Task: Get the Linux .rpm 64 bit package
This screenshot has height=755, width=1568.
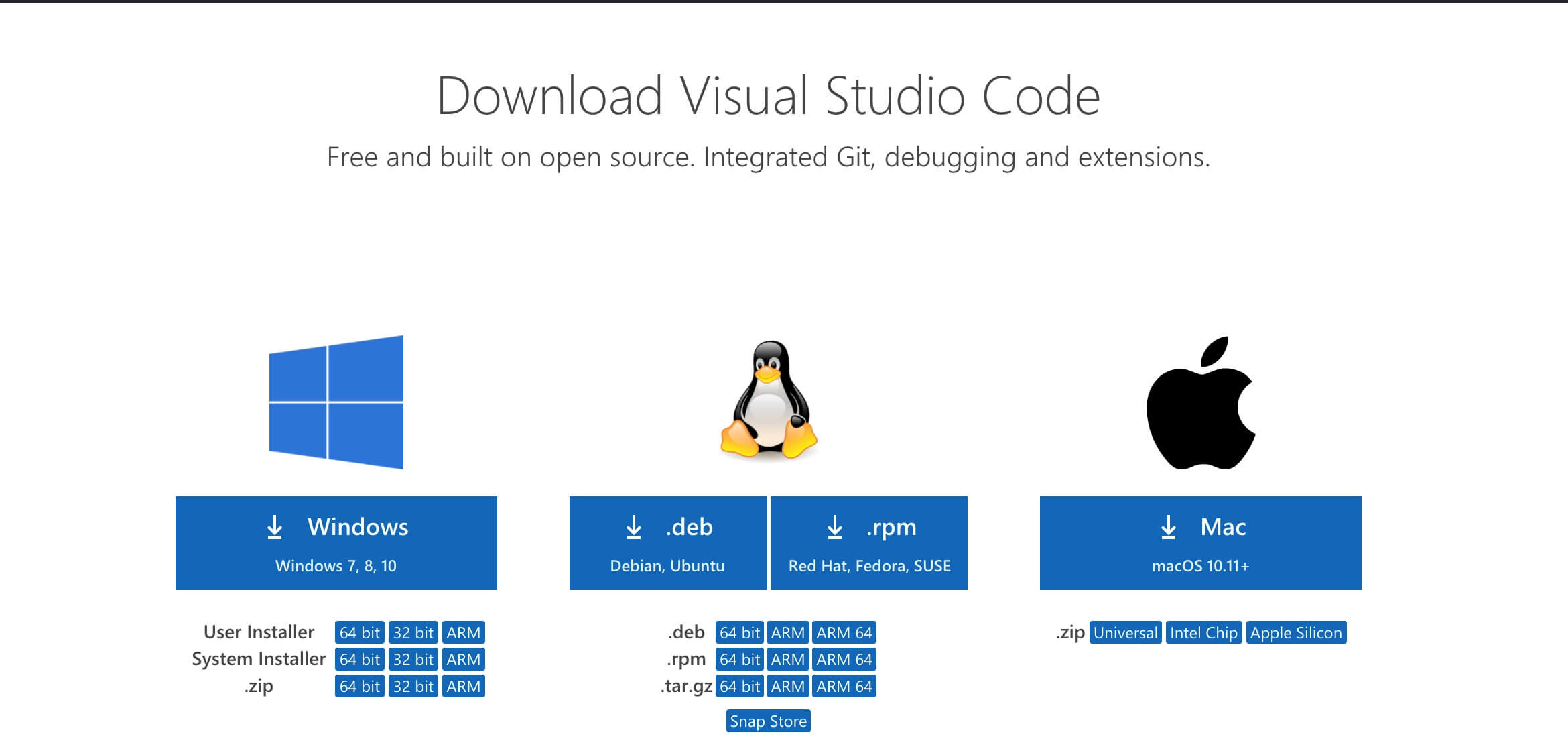Action: tap(740, 659)
